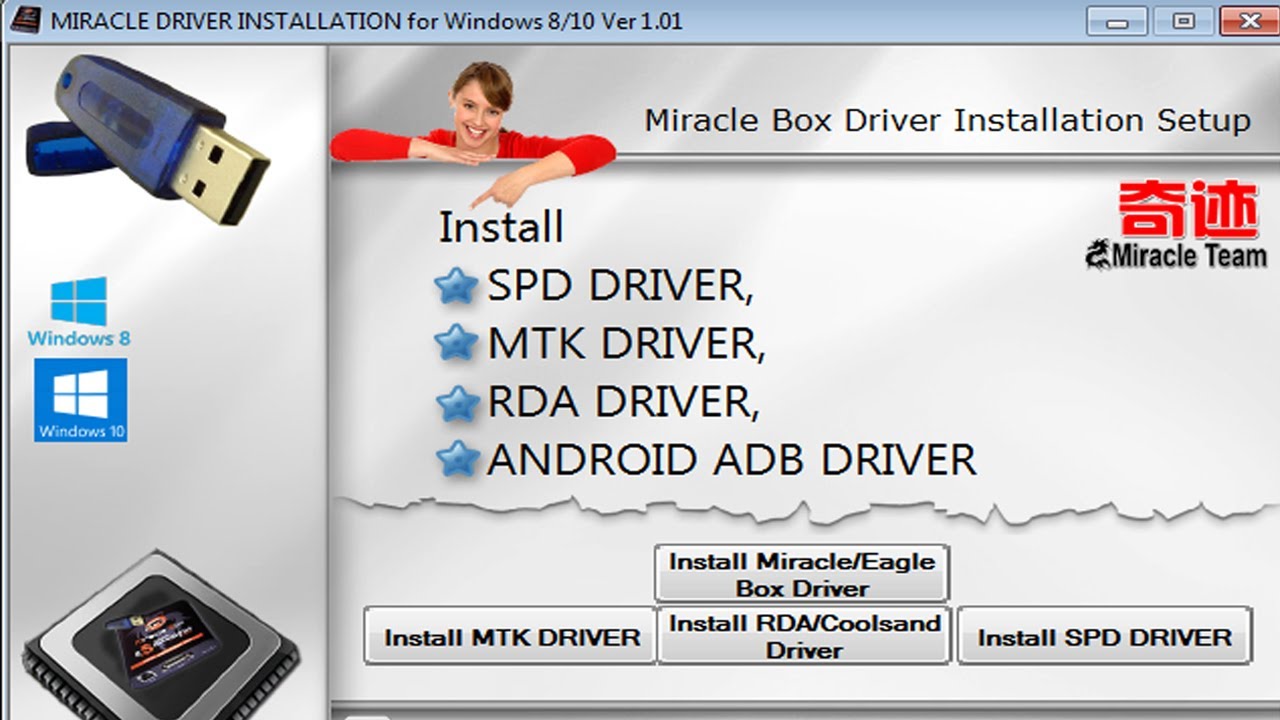
Task: Click the star beside RDA DRIVER
Action: click(x=457, y=403)
